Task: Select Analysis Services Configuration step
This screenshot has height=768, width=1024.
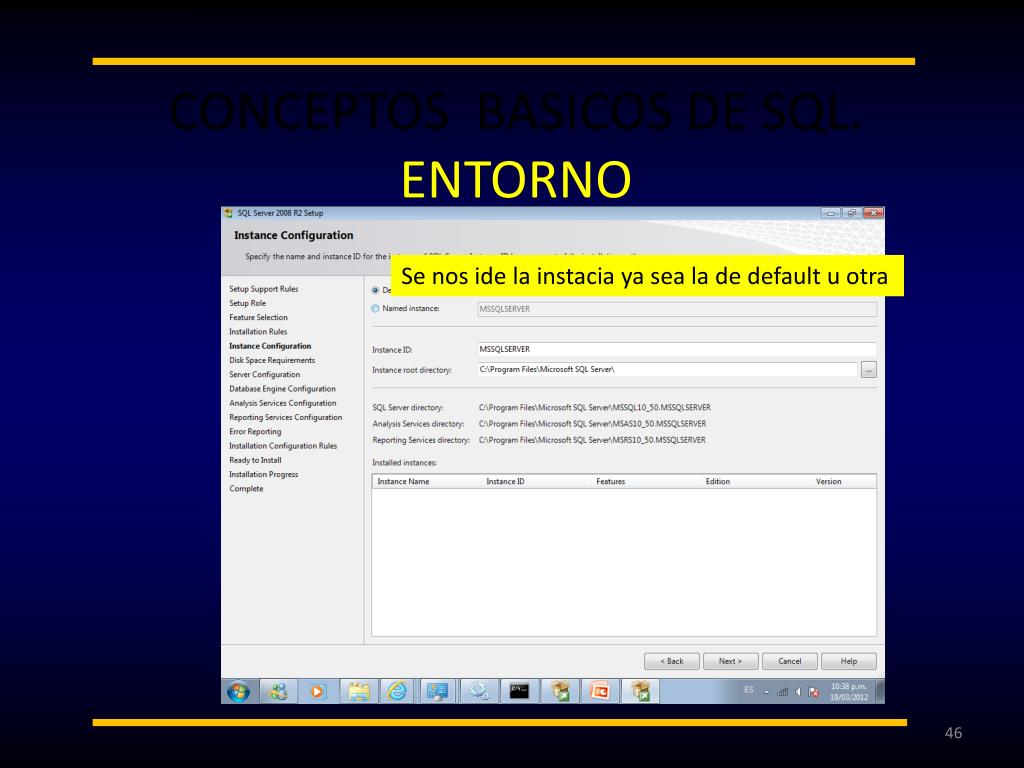Action: click(x=283, y=403)
